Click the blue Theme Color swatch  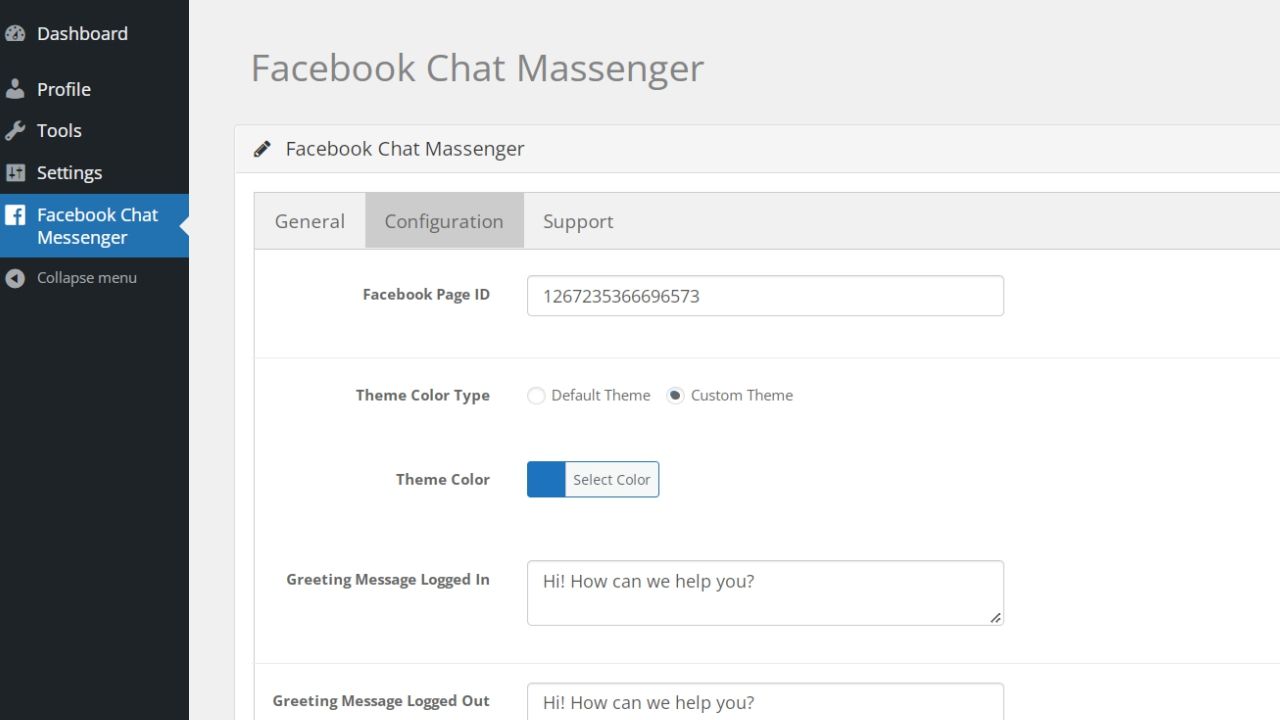[546, 480]
